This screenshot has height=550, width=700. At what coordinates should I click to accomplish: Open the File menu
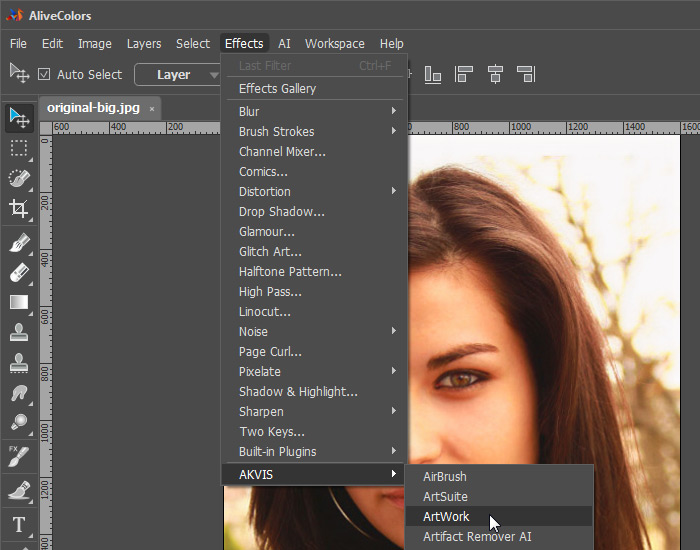tap(18, 43)
